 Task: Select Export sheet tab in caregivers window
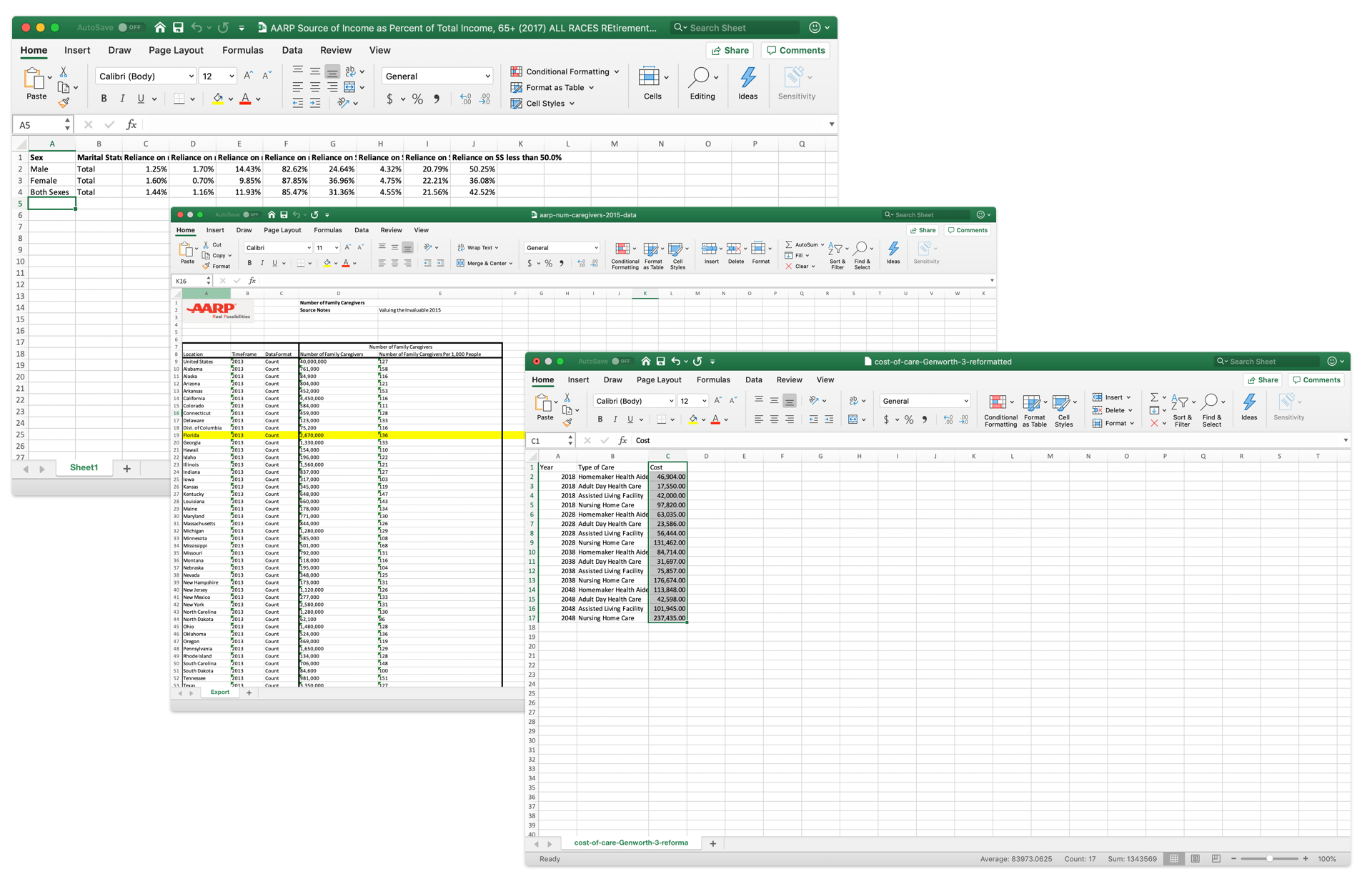[220, 692]
